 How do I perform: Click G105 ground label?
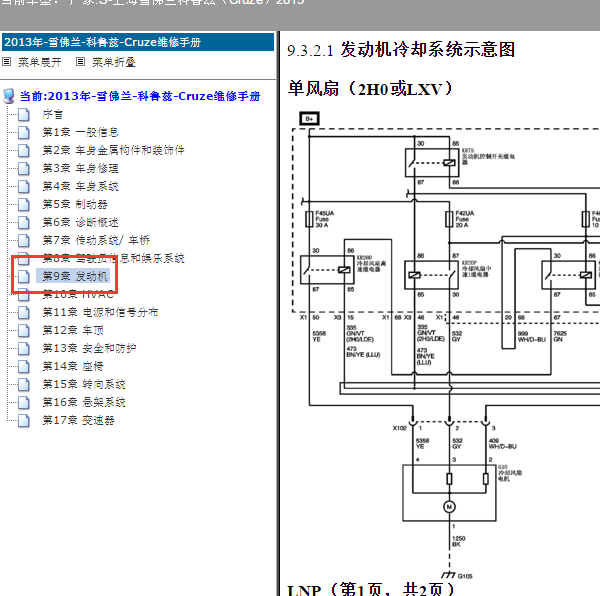pyautogui.click(x=465, y=576)
